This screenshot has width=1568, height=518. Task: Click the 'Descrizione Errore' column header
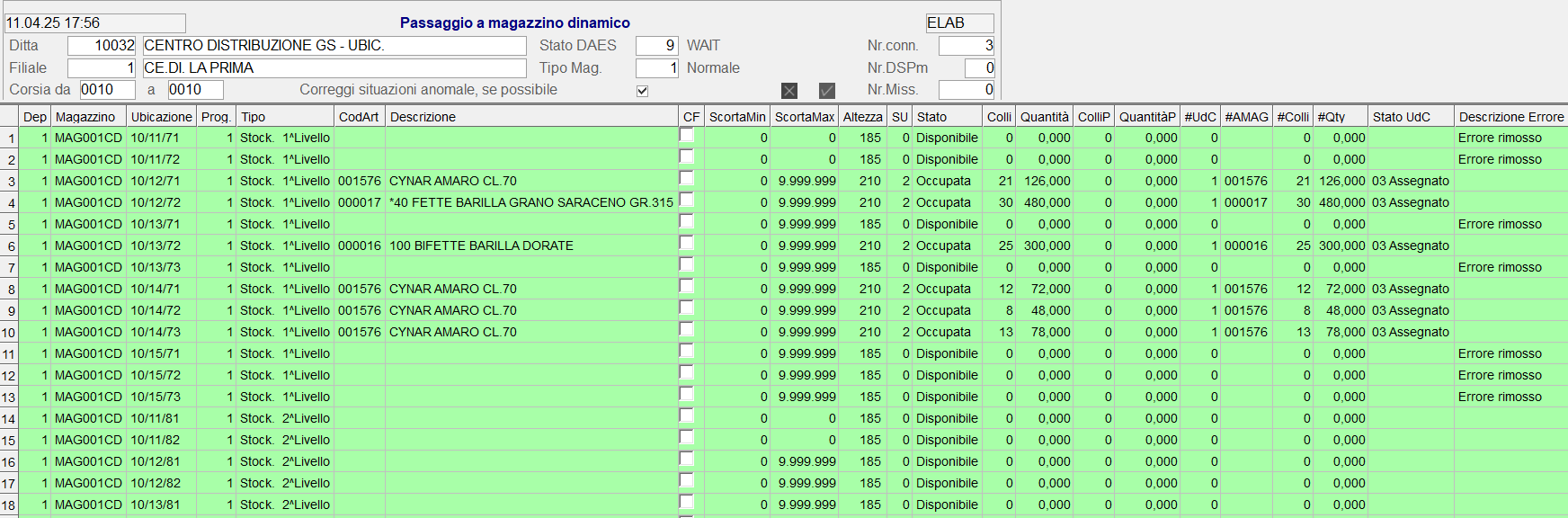[1510, 117]
